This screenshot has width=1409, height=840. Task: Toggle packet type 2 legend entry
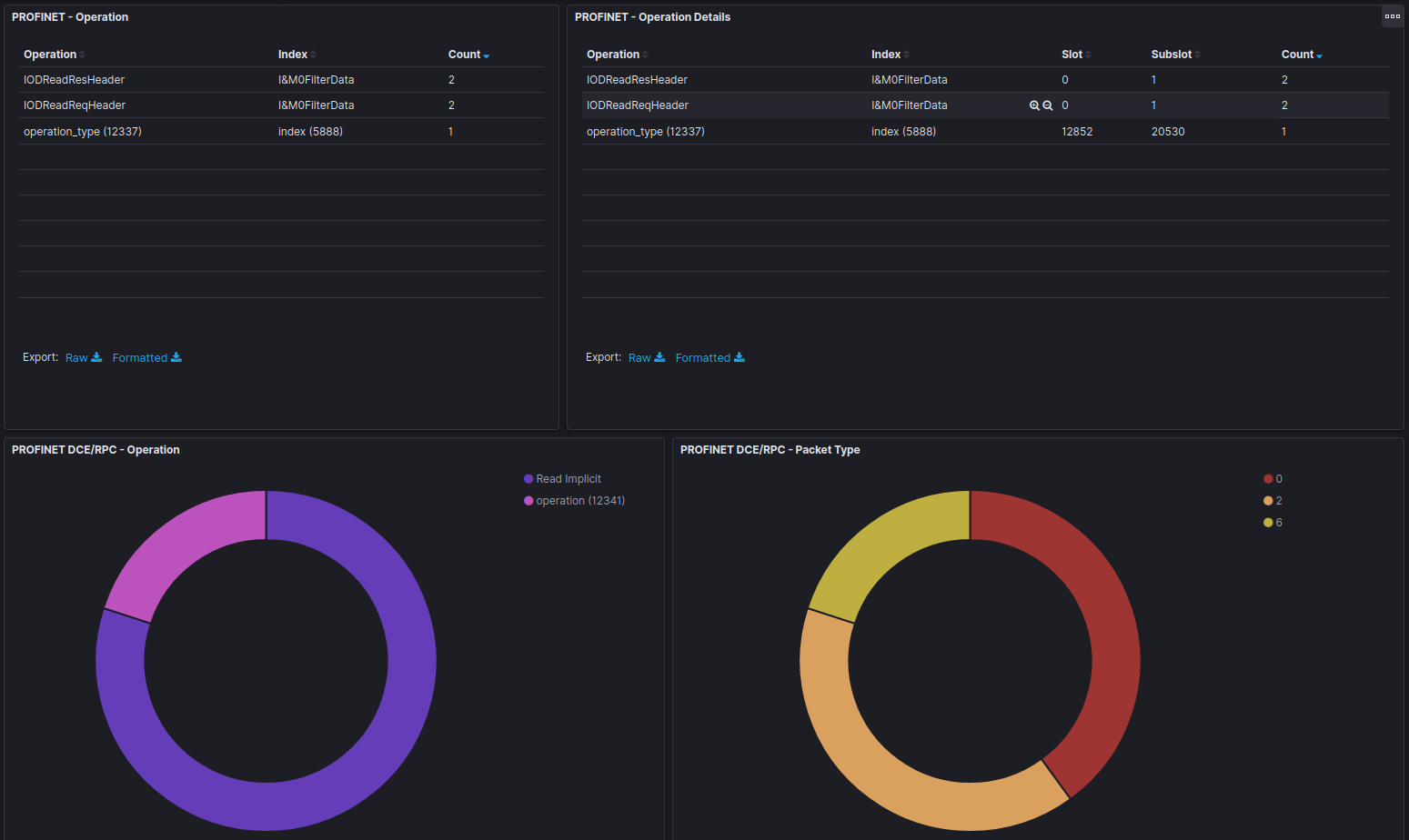coord(1278,501)
